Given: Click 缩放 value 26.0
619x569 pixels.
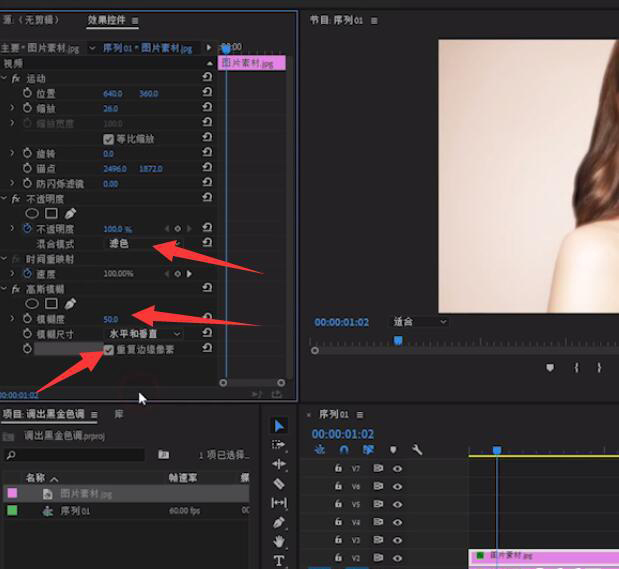Looking at the screenshot, I should point(111,109).
